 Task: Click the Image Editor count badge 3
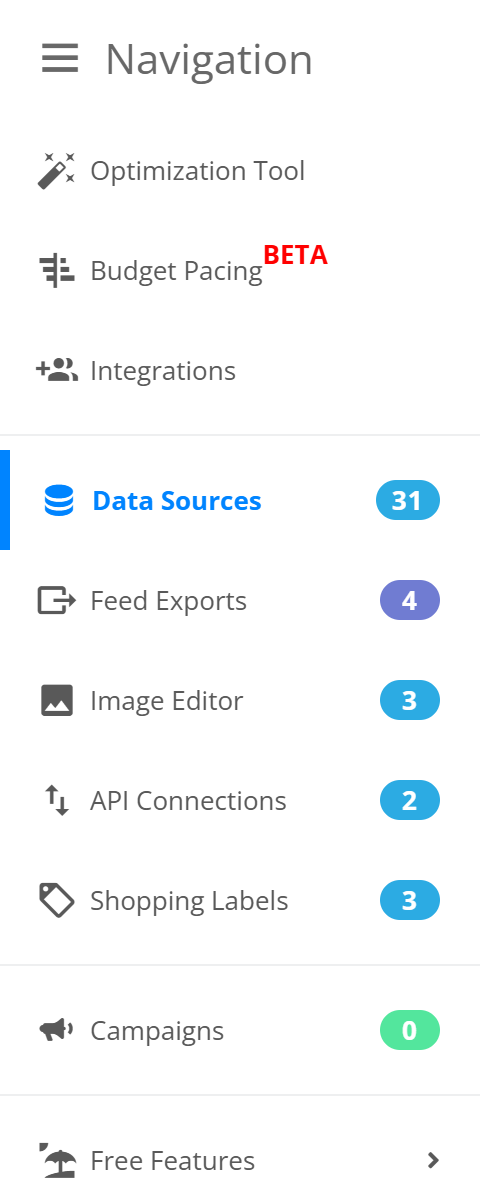tap(410, 701)
